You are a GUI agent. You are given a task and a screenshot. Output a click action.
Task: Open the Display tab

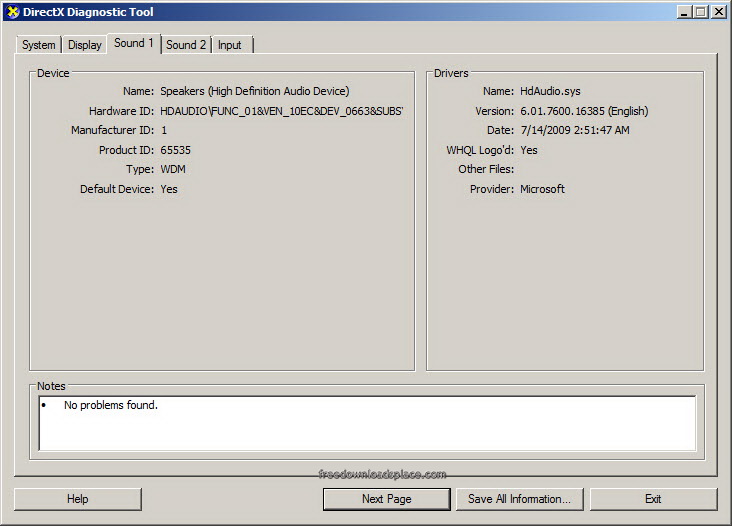coord(85,45)
